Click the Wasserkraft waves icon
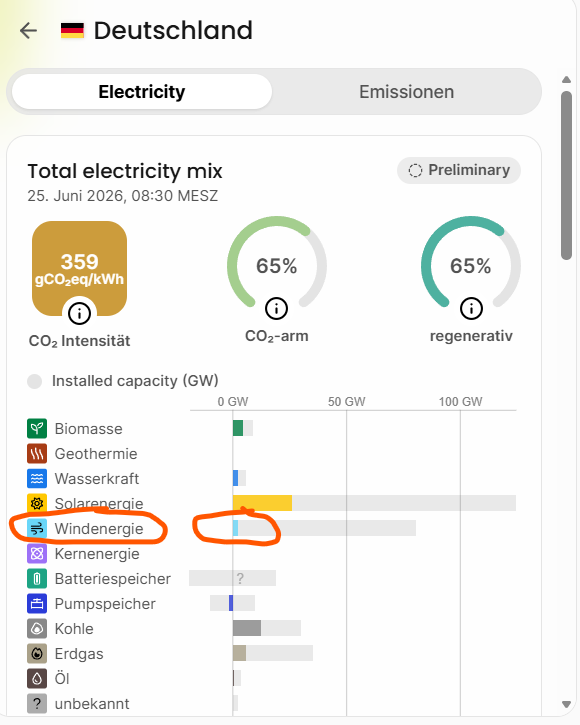This screenshot has height=725, width=580. pos(37,479)
